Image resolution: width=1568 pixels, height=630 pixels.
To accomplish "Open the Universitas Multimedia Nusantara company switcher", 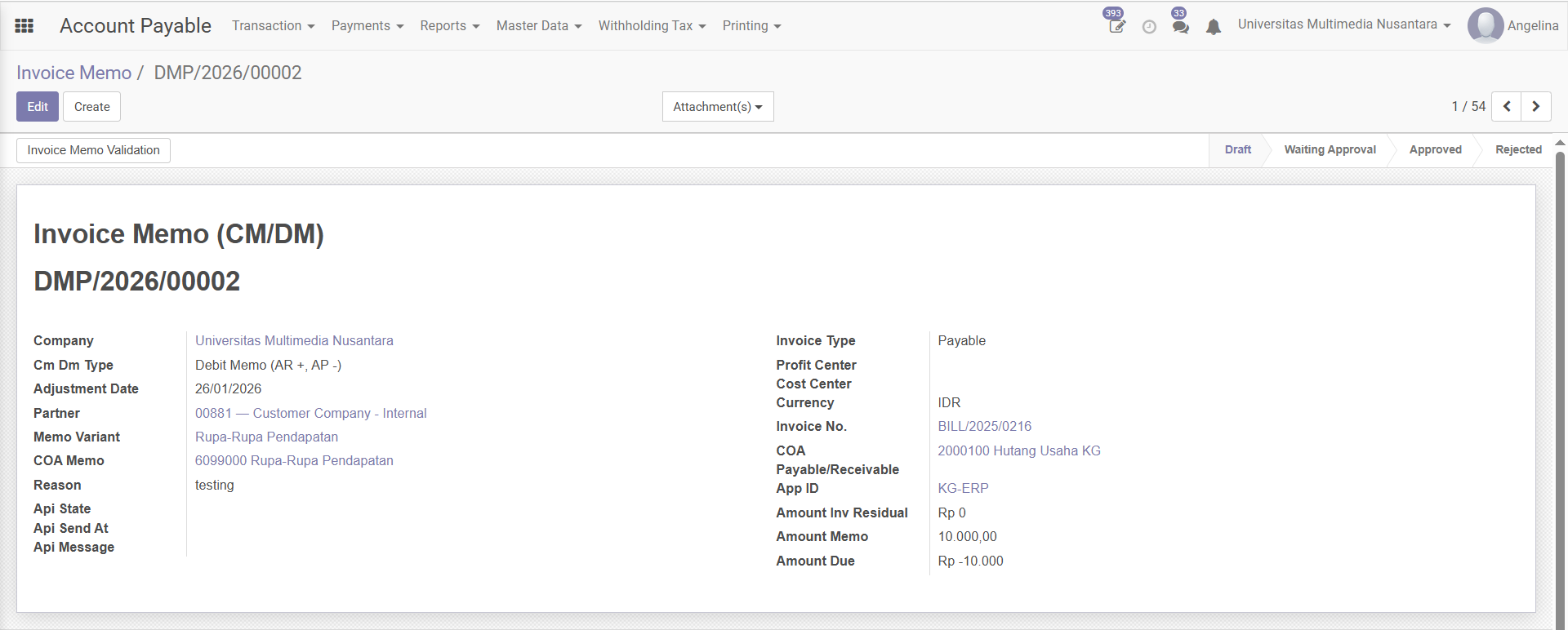I will click(x=1343, y=24).
